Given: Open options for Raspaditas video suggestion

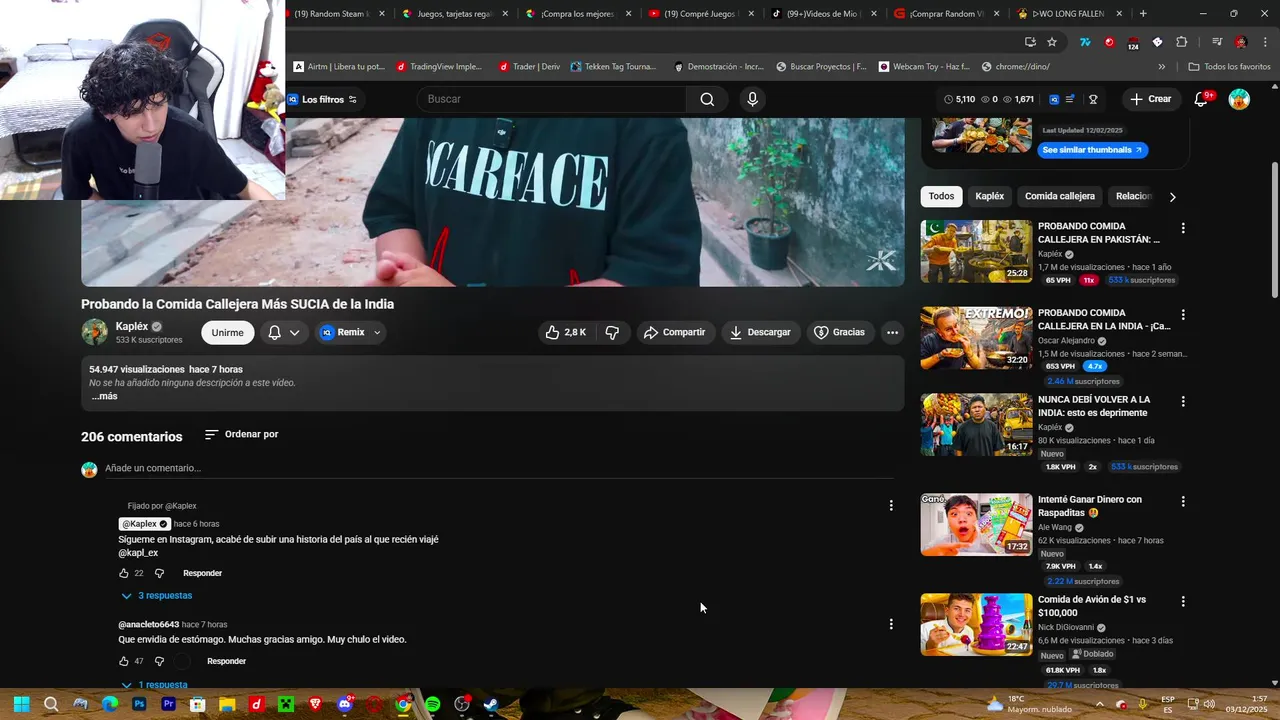Looking at the screenshot, I should [x=1183, y=501].
